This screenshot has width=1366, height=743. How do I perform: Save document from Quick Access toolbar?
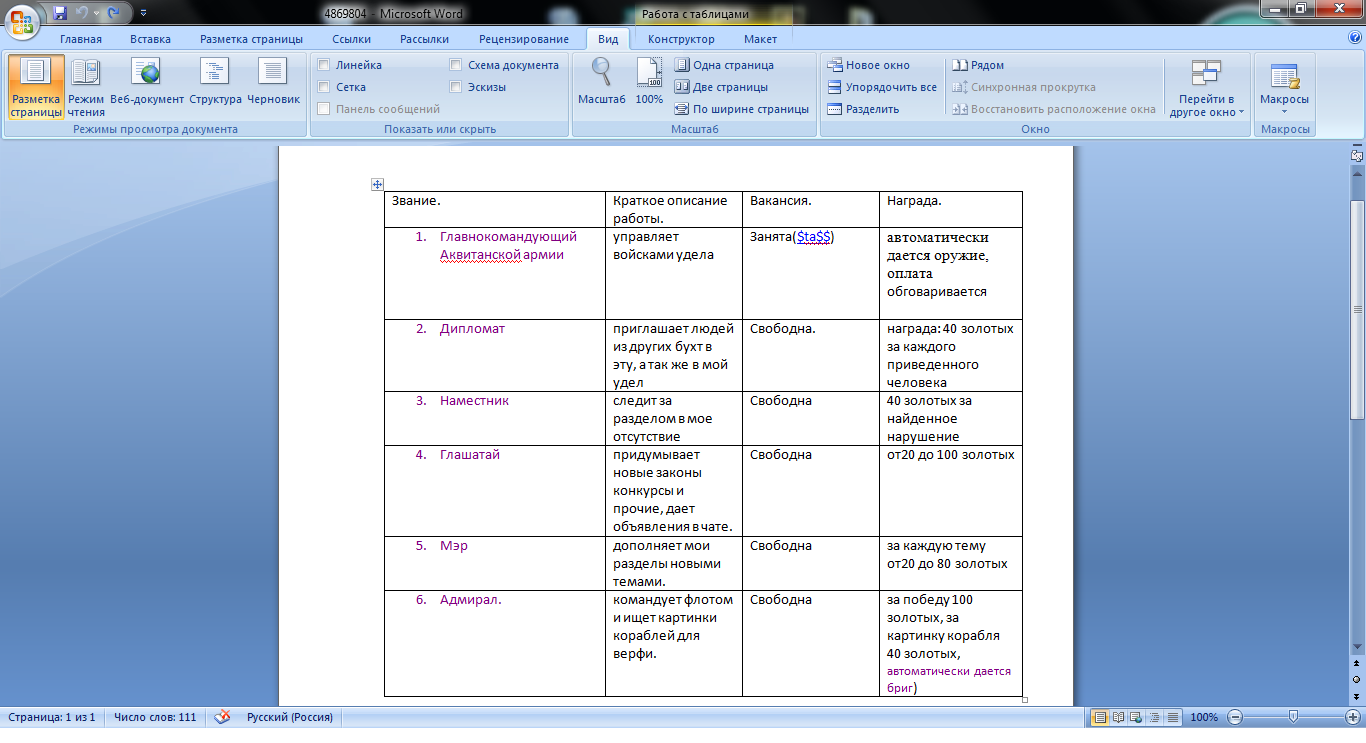60,13
